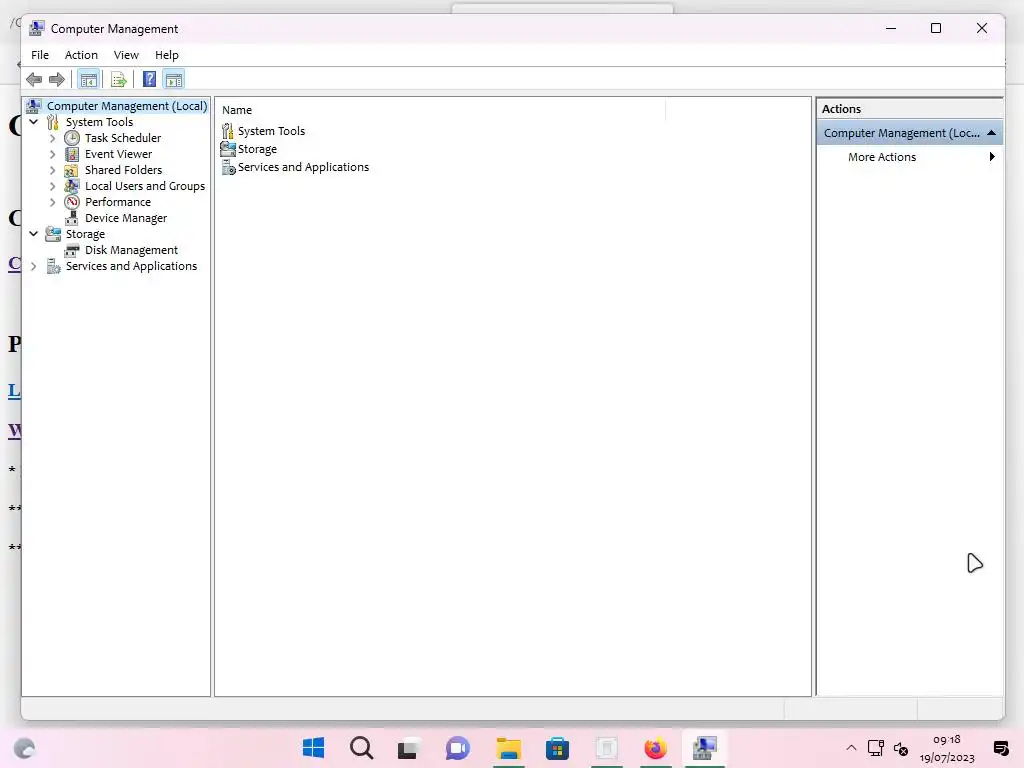Open the File menu

(40, 55)
